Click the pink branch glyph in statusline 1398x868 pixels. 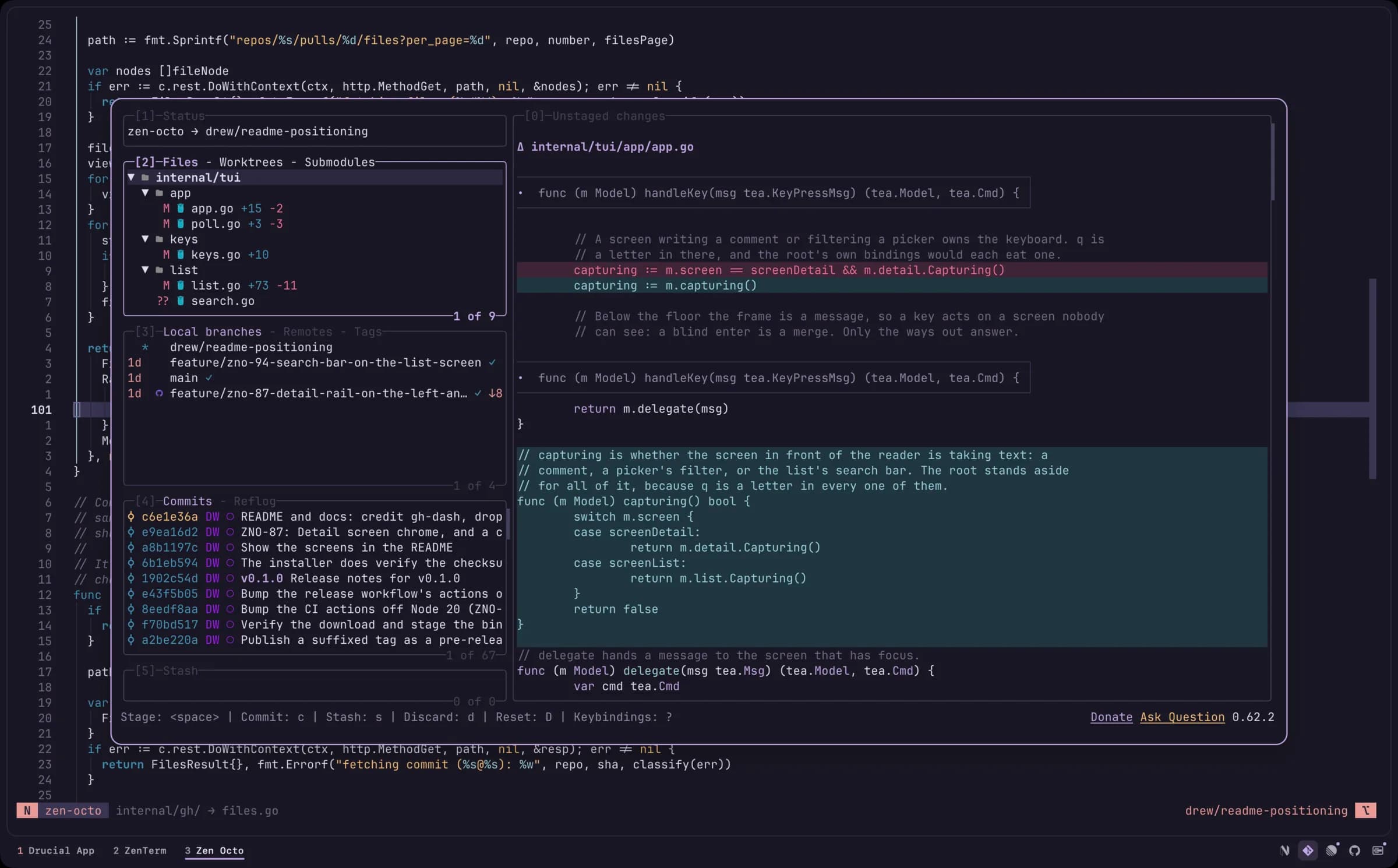pos(1365,810)
